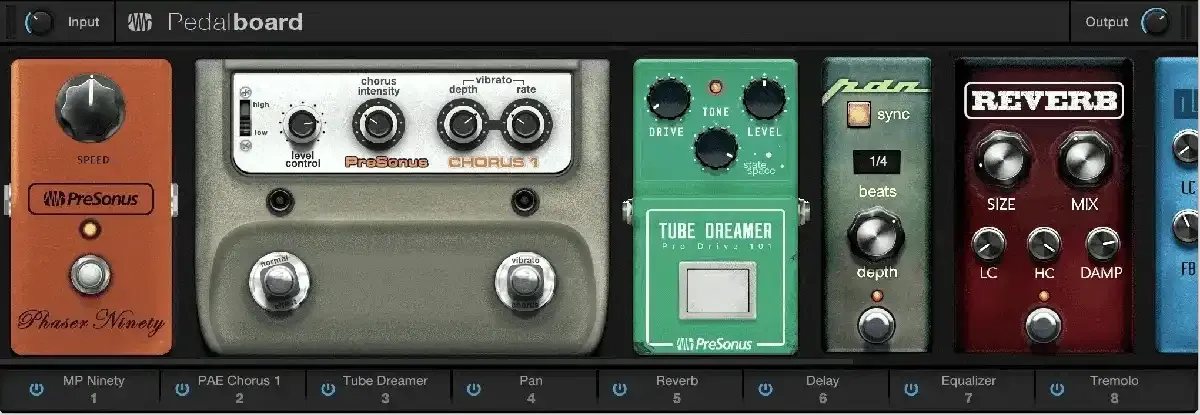Image resolution: width=1200 pixels, height=415 pixels.
Task: Select the Reverb tab in slot 5
Action: coord(676,389)
